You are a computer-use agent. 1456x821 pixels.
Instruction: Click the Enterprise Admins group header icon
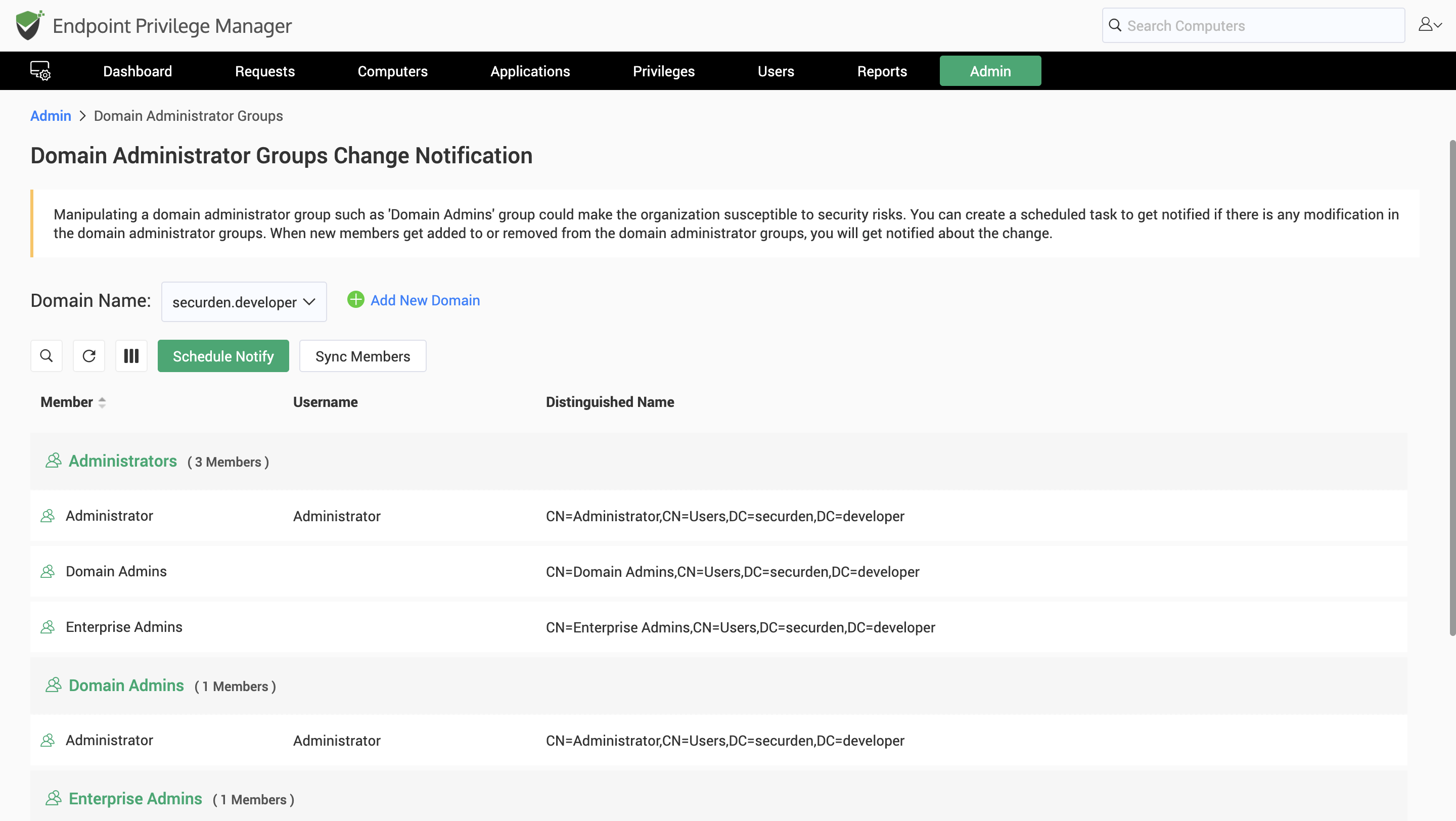53,798
